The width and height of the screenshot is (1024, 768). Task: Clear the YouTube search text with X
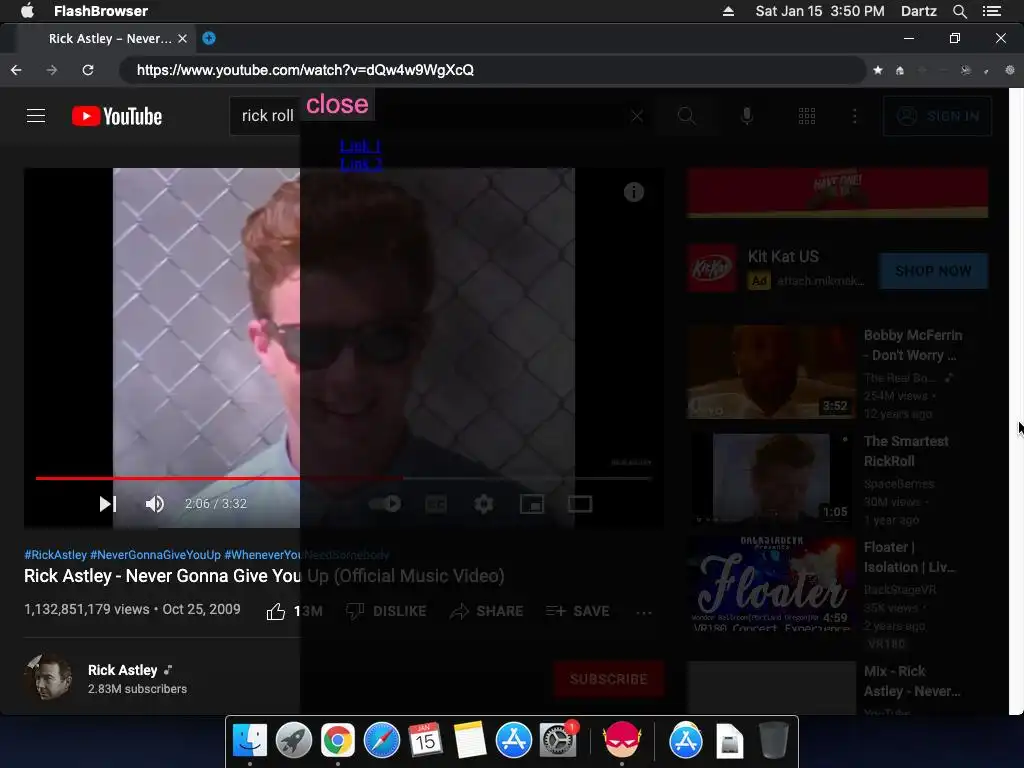pyautogui.click(x=637, y=116)
